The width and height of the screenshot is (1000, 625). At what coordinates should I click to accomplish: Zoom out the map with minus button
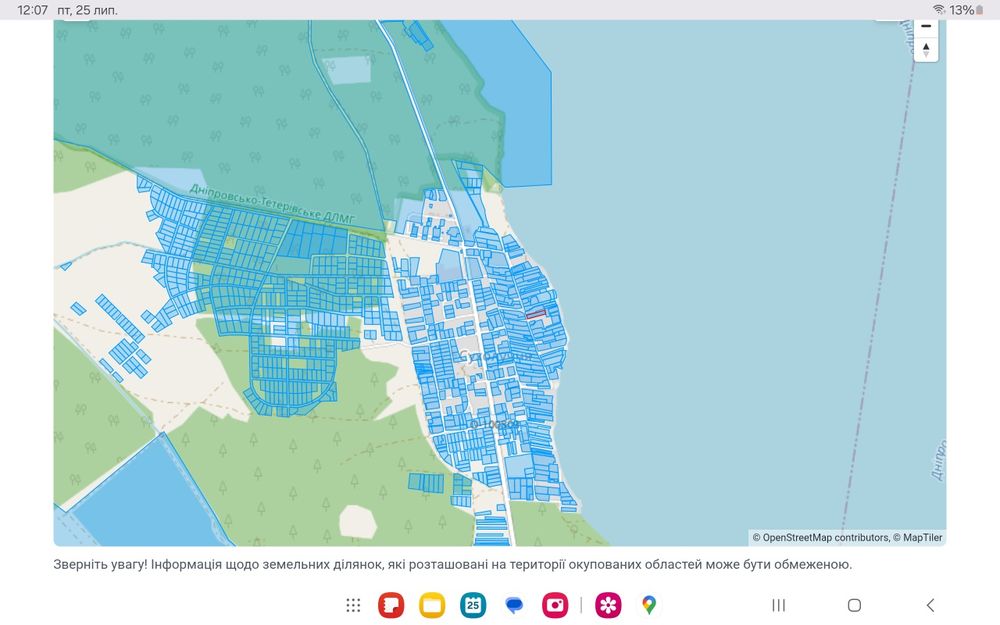tap(926, 27)
